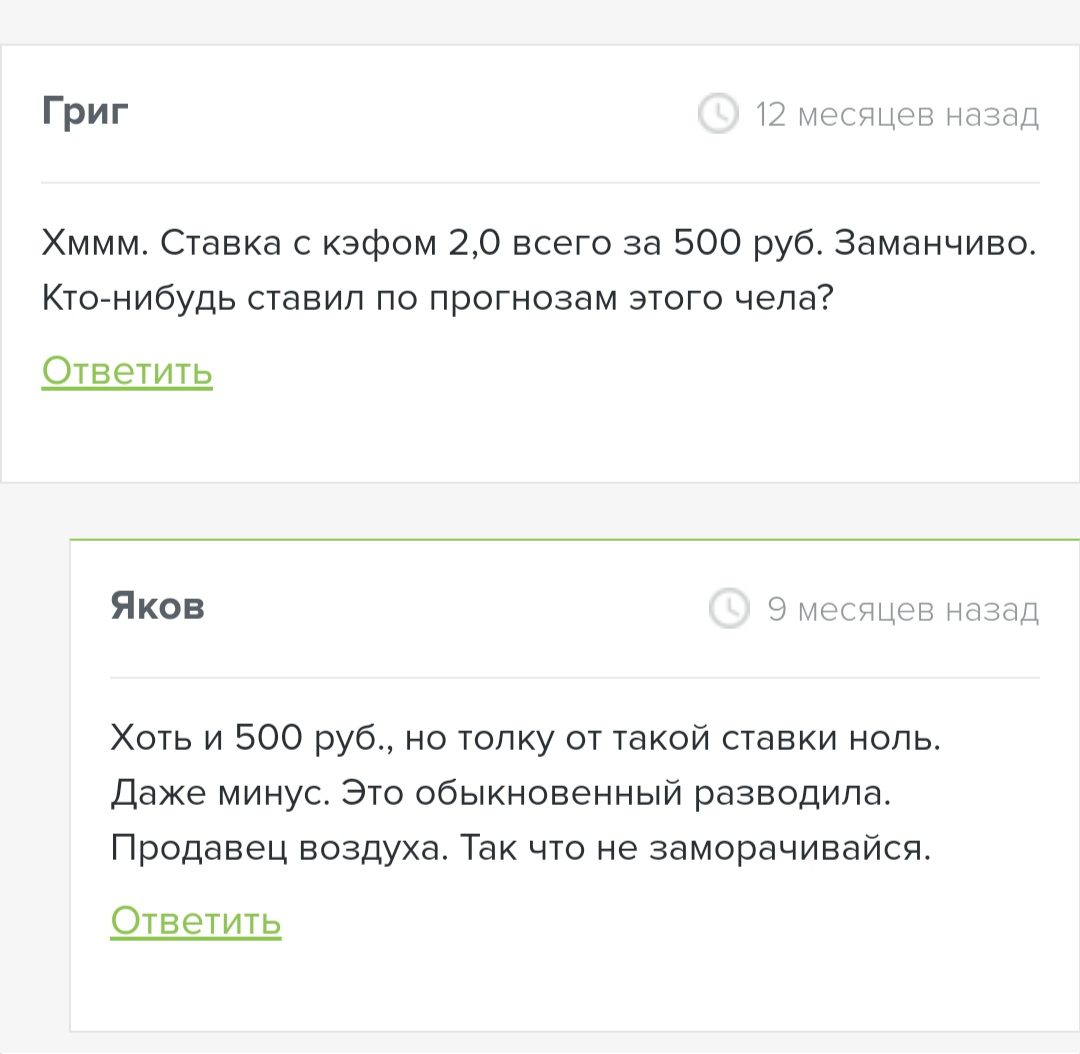
Task: Select the username 'Яков'
Action: [x=157, y=606]
